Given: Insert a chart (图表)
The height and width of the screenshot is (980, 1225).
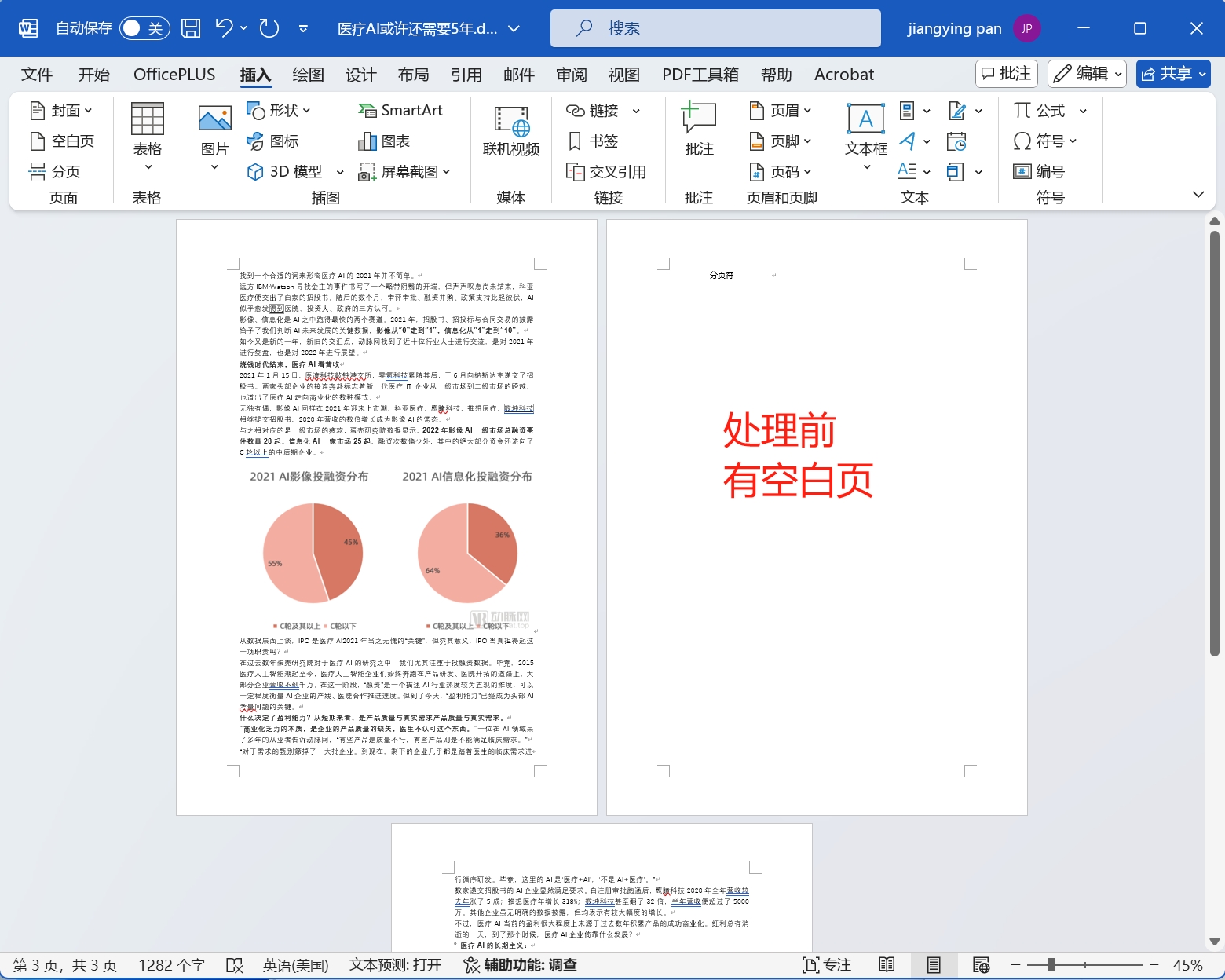Looking at the screenshot, I should pyautogui.click(x=384, y=141).
